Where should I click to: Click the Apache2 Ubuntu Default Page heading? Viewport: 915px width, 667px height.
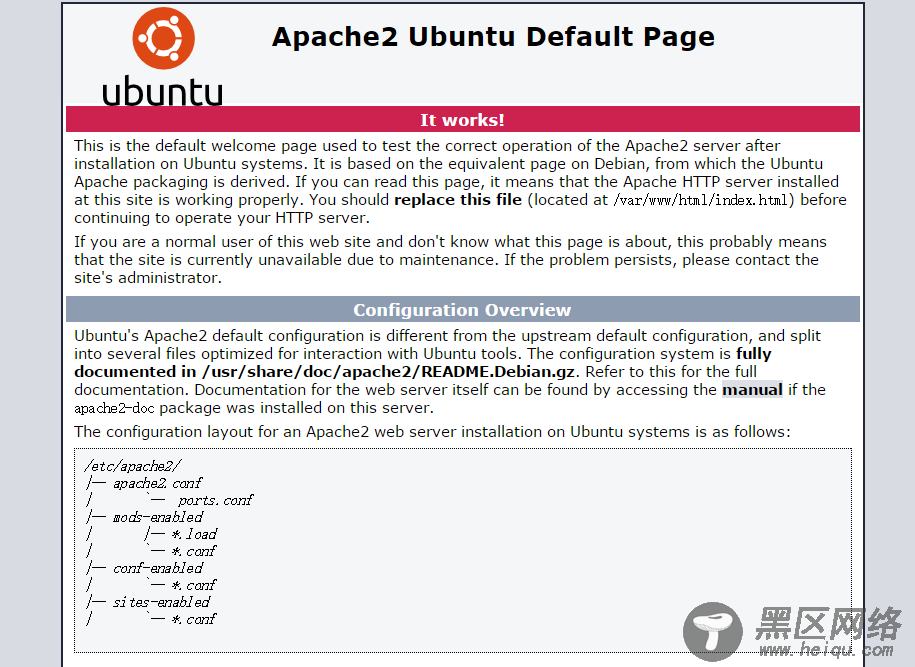tap(493, 37)
